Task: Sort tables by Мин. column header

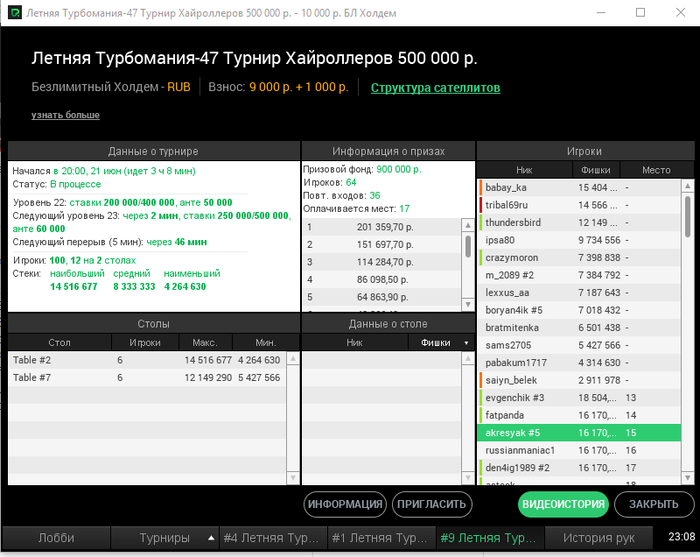Action: pyautogui.click(x=266, y=342)
